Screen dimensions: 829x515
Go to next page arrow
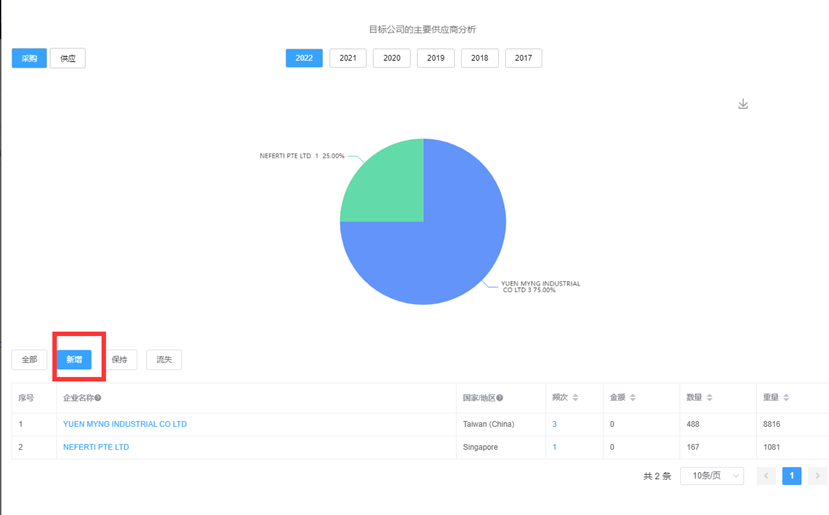point(817,476)
